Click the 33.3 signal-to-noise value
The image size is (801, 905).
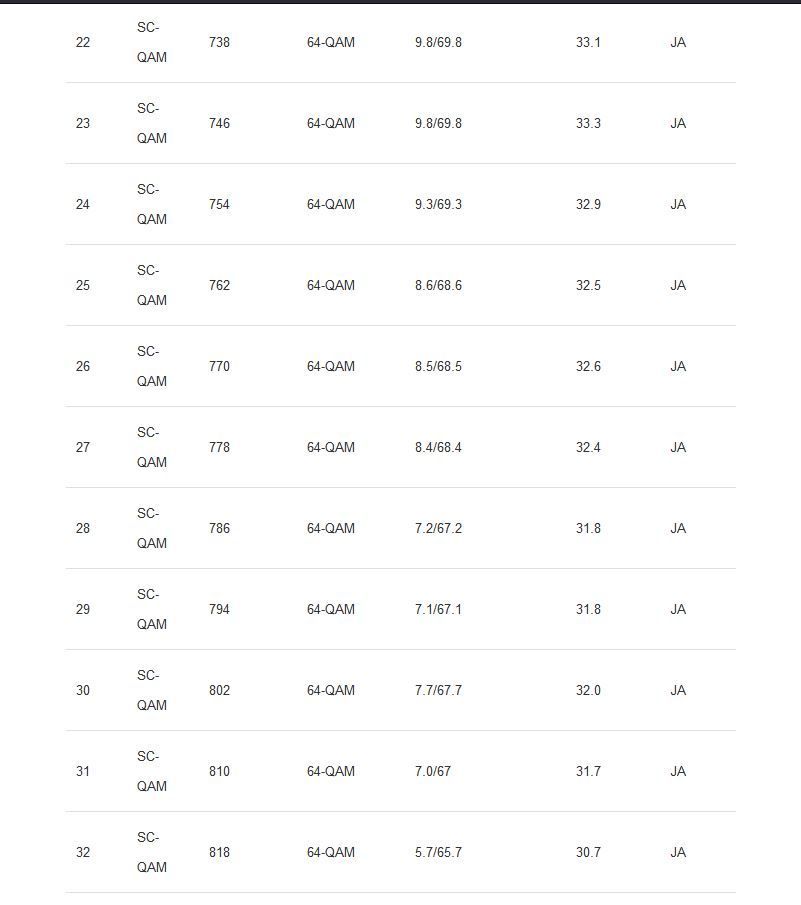click(588, 124)
